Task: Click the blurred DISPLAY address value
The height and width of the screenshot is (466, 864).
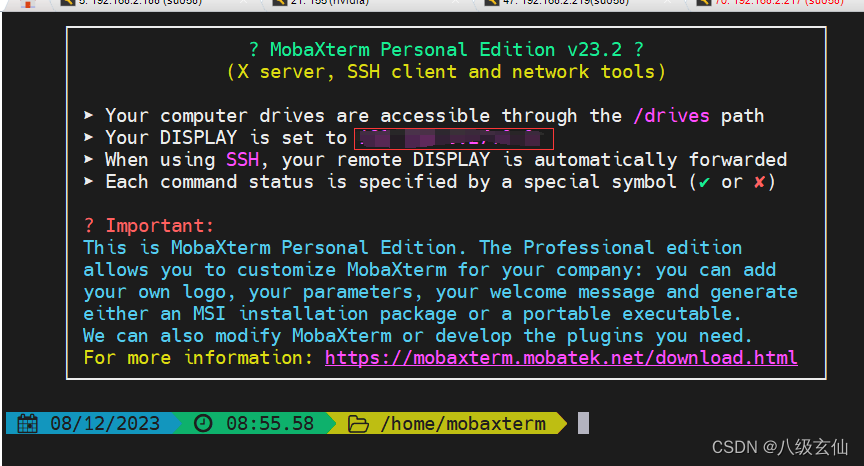Action: (x=454, y=139)
